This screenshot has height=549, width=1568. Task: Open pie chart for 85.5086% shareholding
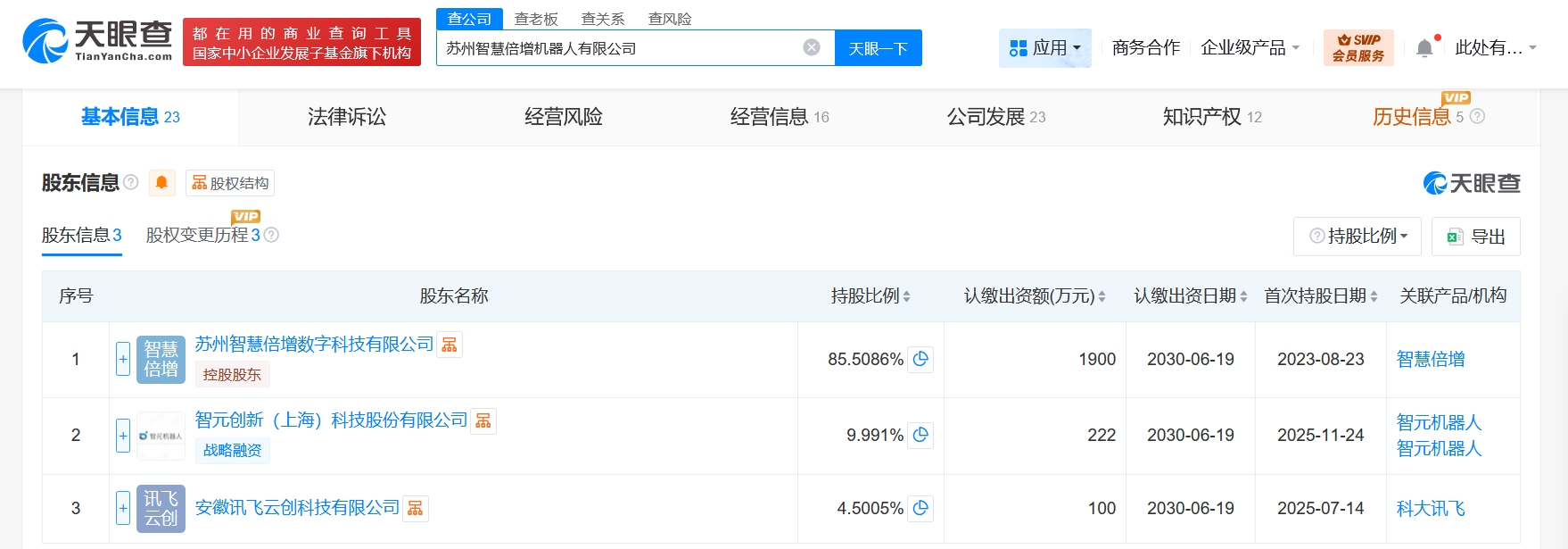click(920, 359)
